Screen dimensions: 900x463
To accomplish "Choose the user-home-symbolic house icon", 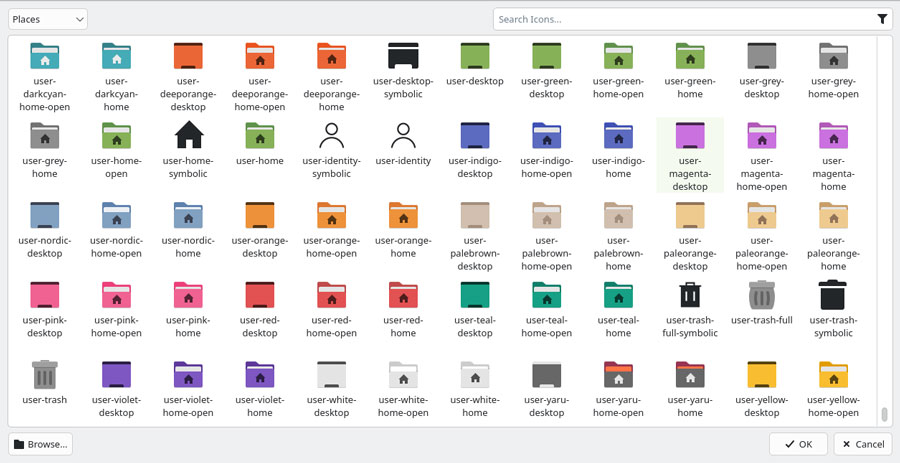I will [188, 135].
